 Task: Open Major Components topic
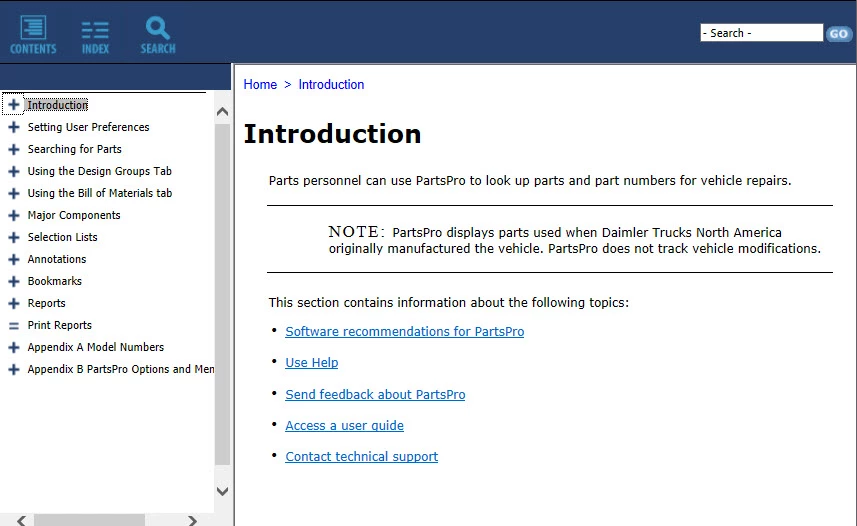click(74, 215)
